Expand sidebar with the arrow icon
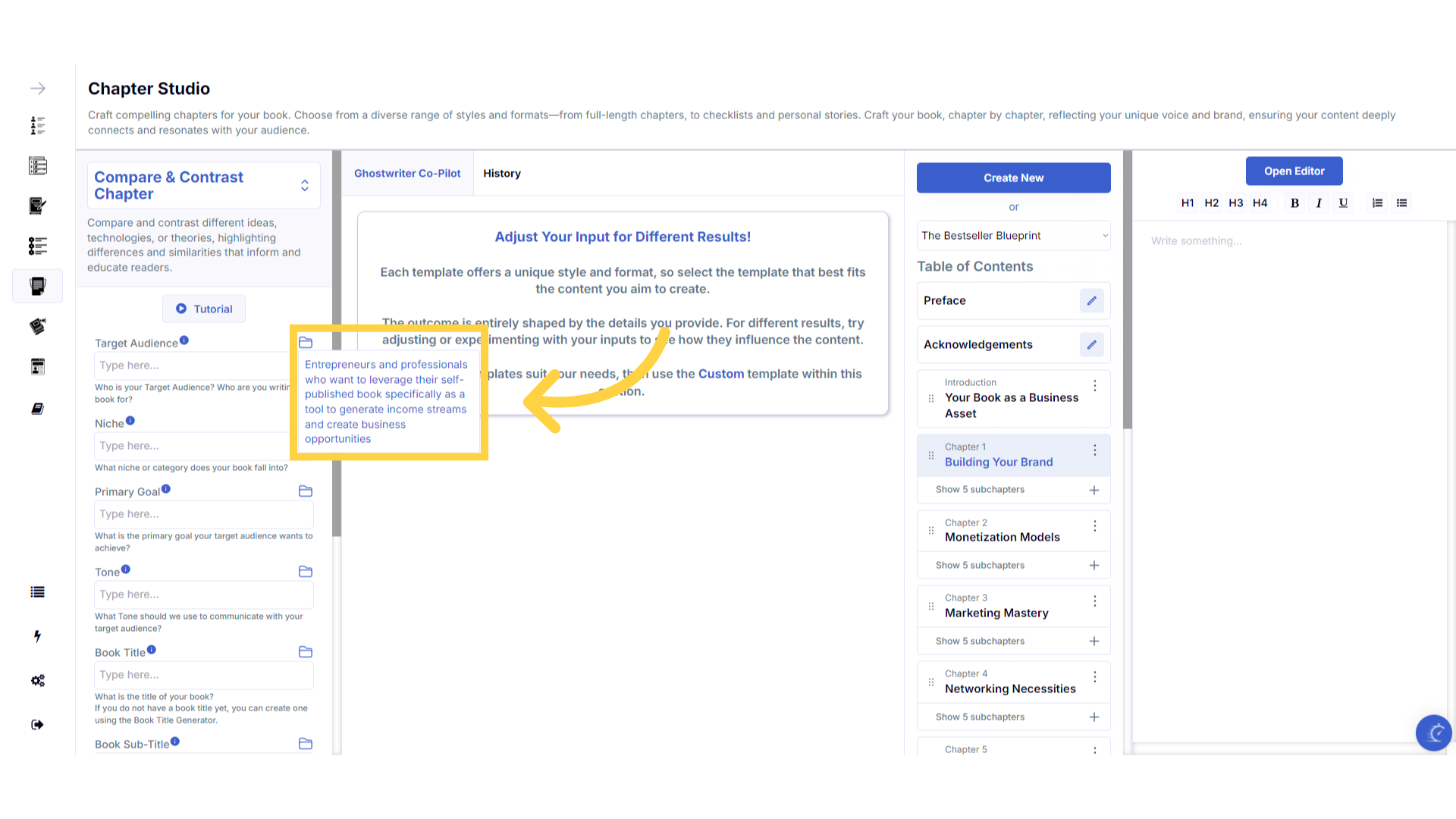 pyautogui.click(x=38, y=89)
